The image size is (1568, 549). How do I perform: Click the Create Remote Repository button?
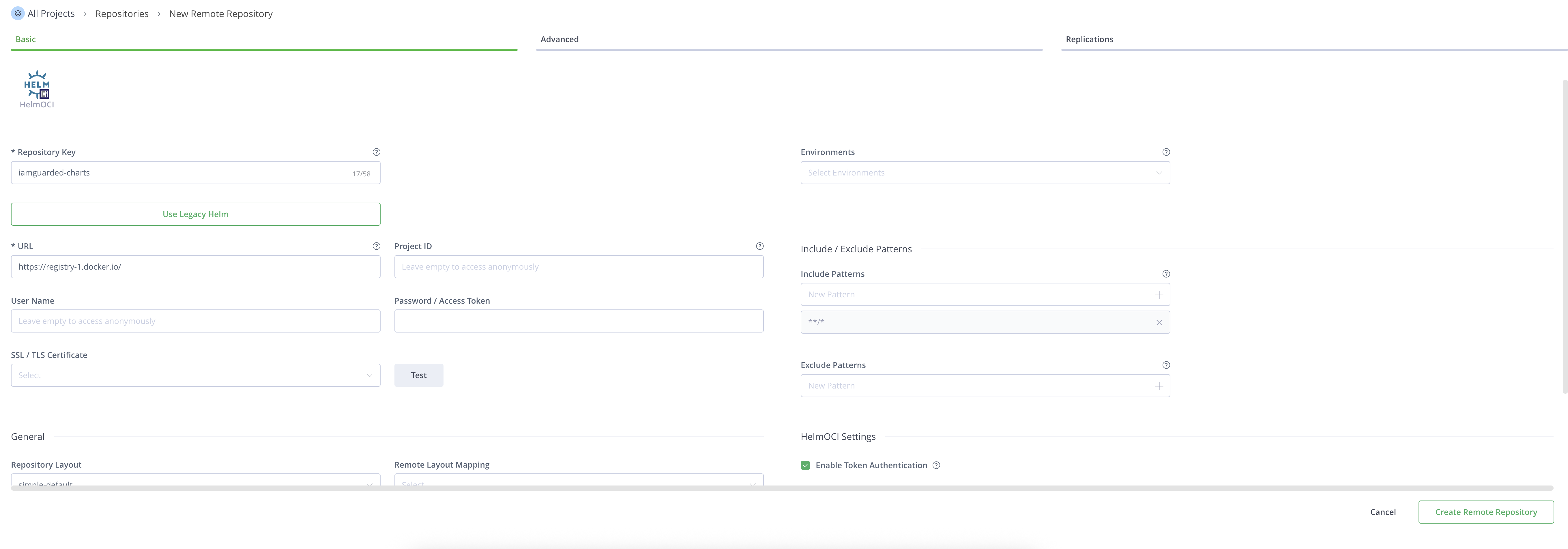[1486, 511]
